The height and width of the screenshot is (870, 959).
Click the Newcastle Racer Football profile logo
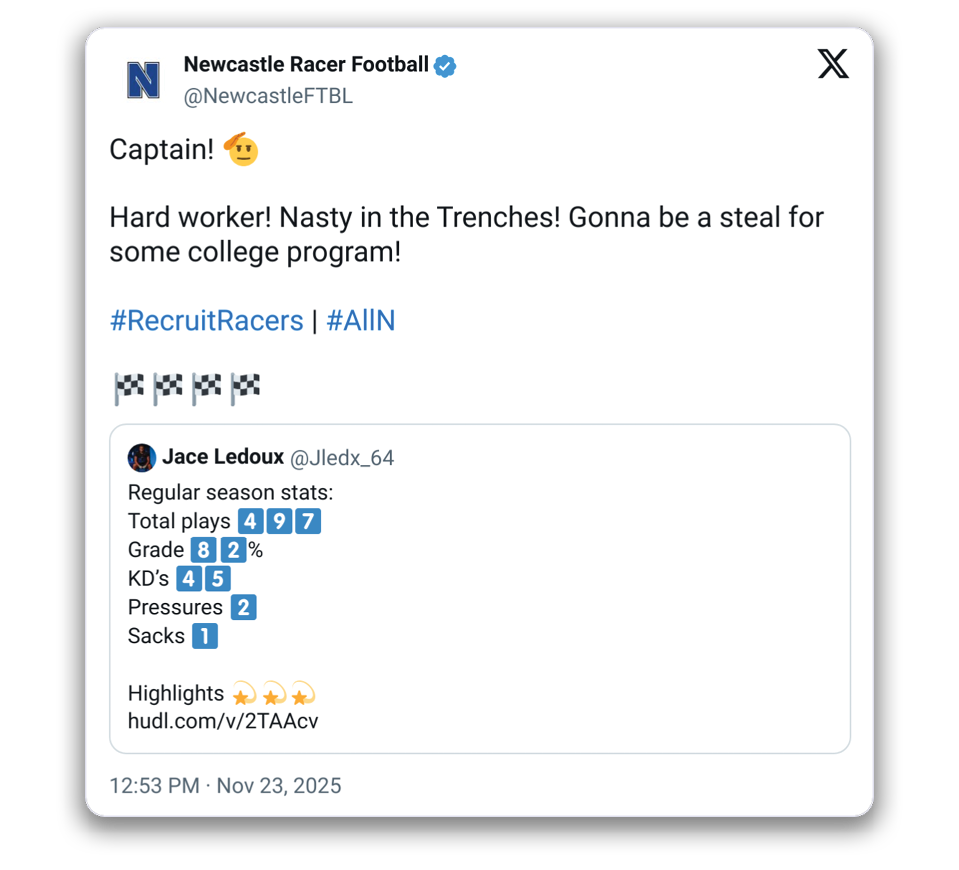144,80
